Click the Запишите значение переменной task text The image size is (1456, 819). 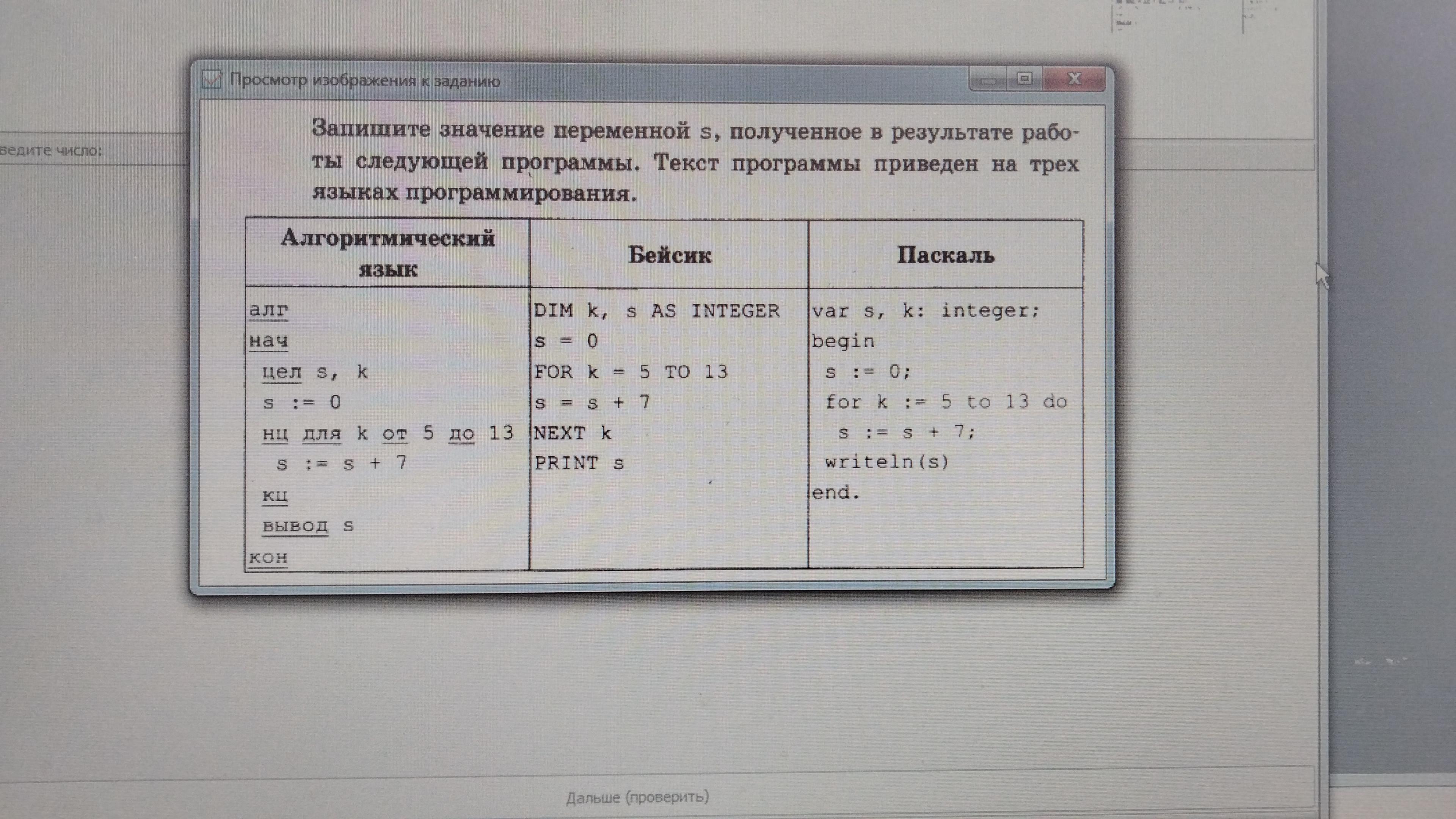tap(695, 162)
